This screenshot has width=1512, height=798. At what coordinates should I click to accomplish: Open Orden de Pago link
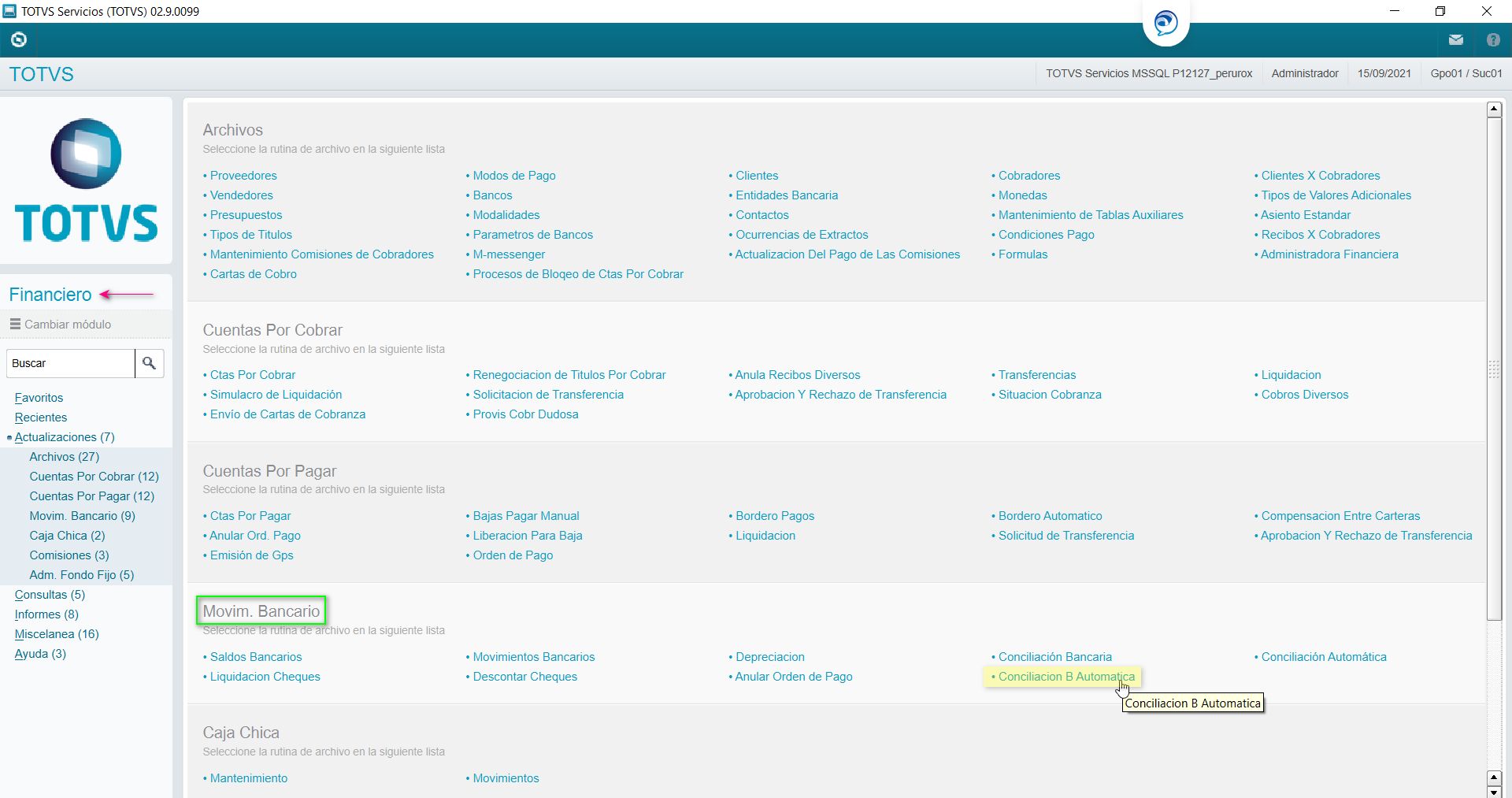(x=513, y=555)
